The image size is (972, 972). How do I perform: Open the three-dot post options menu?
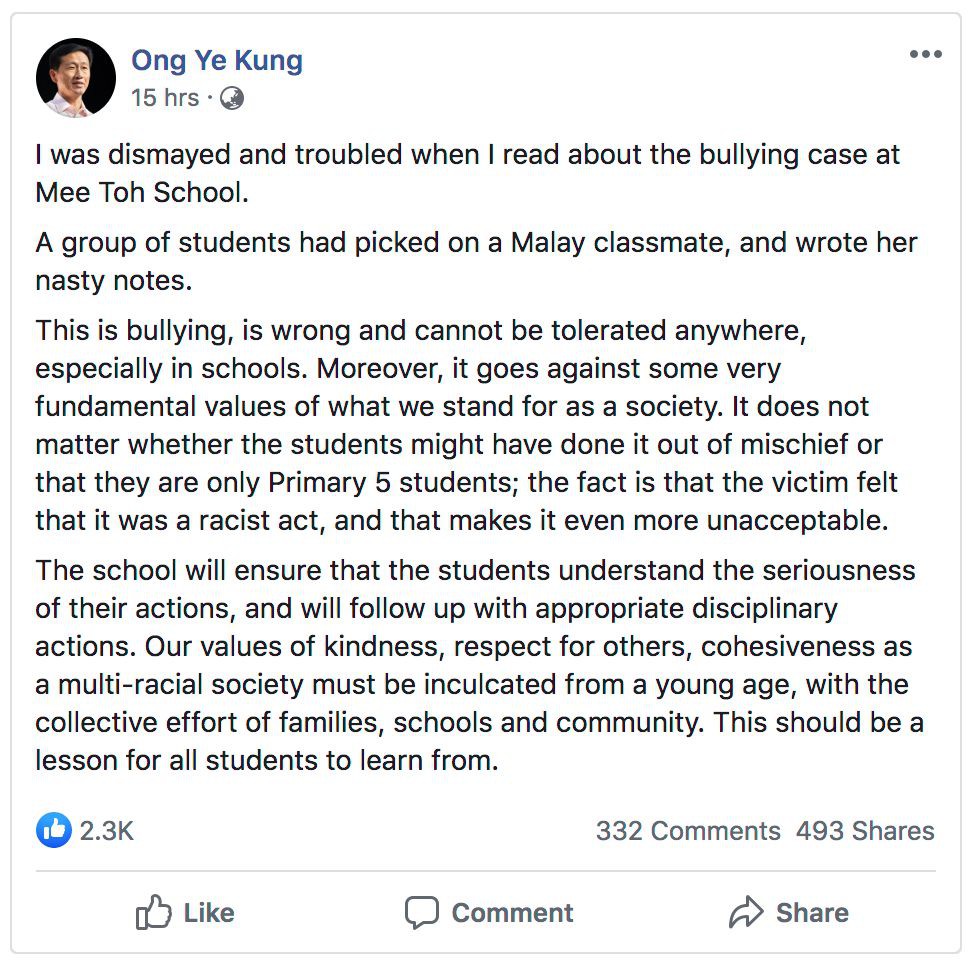925,54
